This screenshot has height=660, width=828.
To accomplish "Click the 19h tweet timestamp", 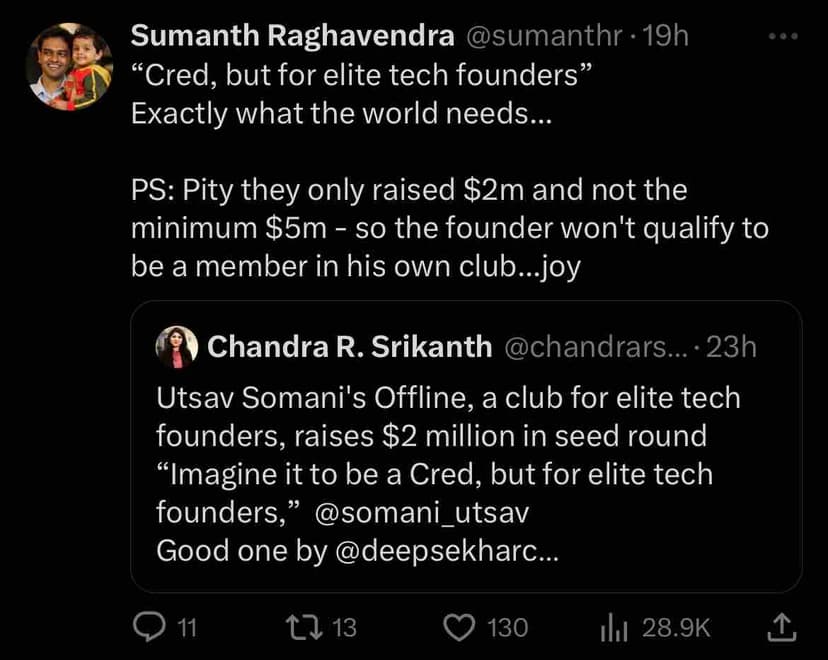I will [666, 36].
